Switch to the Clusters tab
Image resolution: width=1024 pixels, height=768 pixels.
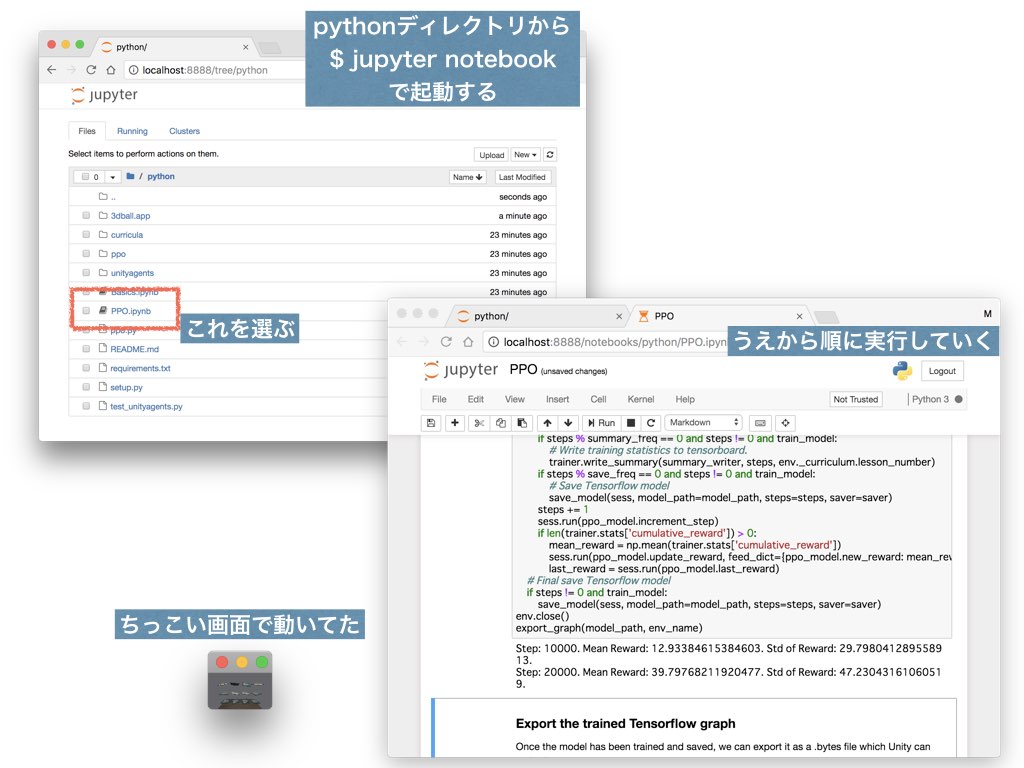pos(184,131)
